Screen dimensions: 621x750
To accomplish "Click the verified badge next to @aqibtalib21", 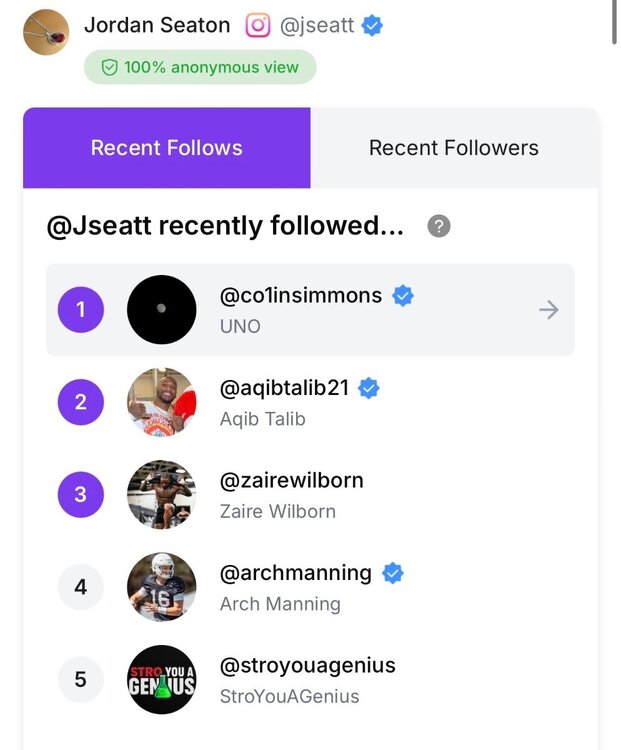I will point(369,388).
